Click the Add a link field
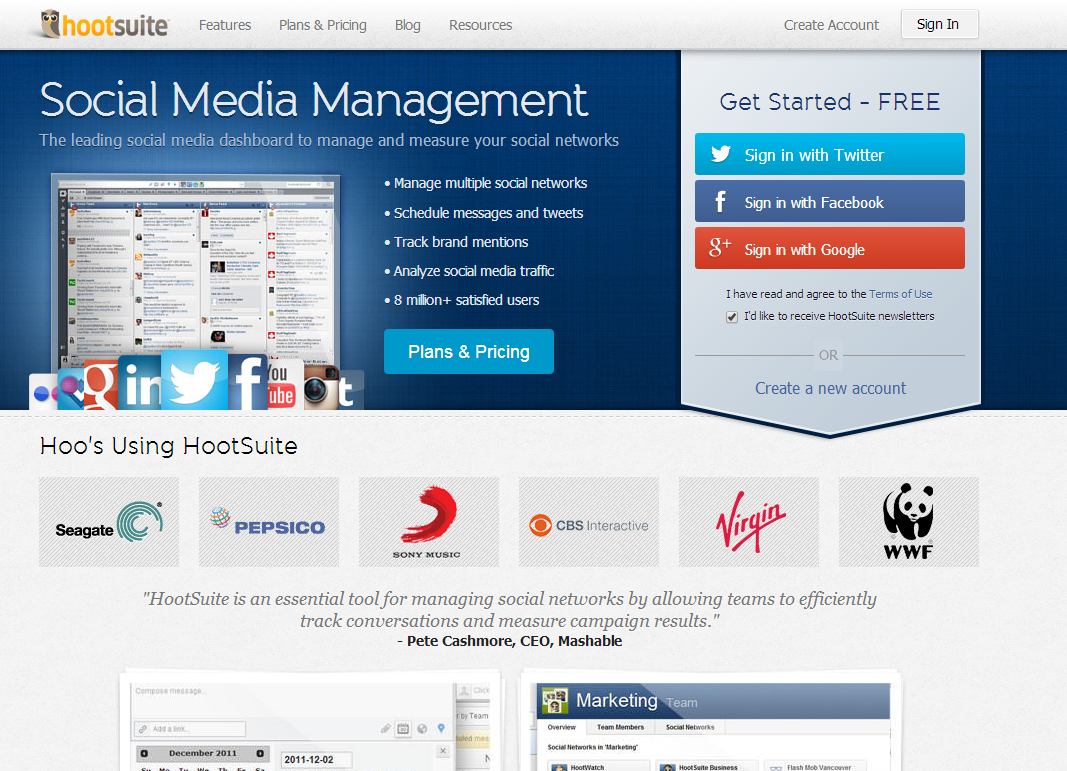The image size is (1067, 771). pyautogui.click(x=190, y=729)
